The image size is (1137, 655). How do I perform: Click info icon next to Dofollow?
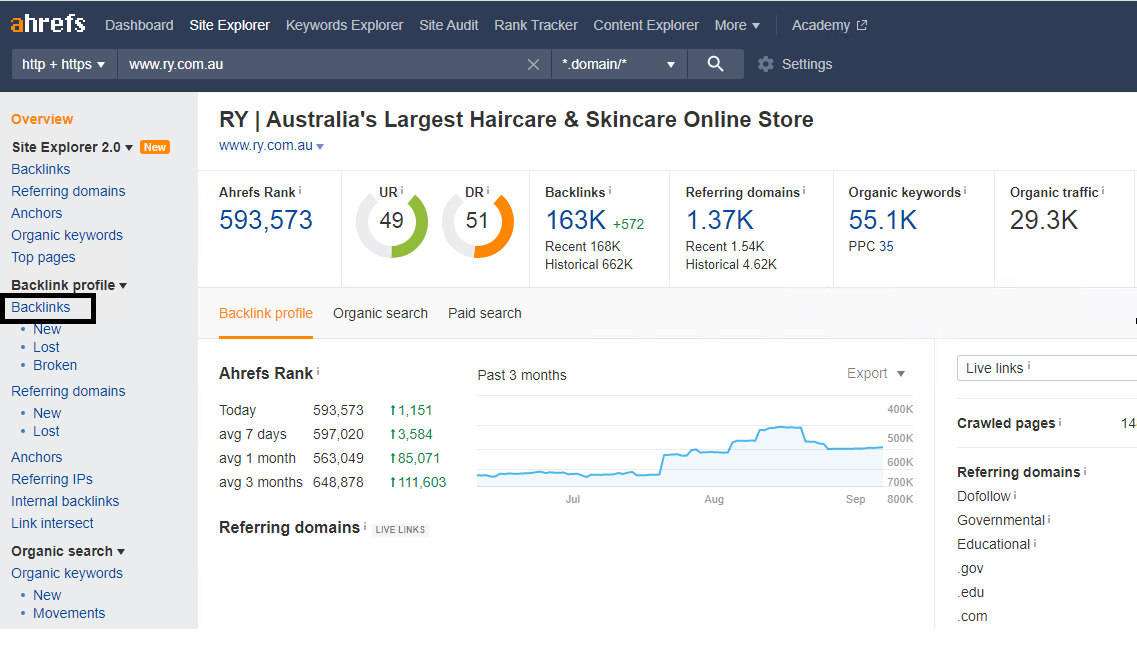tap(1015, 495)
